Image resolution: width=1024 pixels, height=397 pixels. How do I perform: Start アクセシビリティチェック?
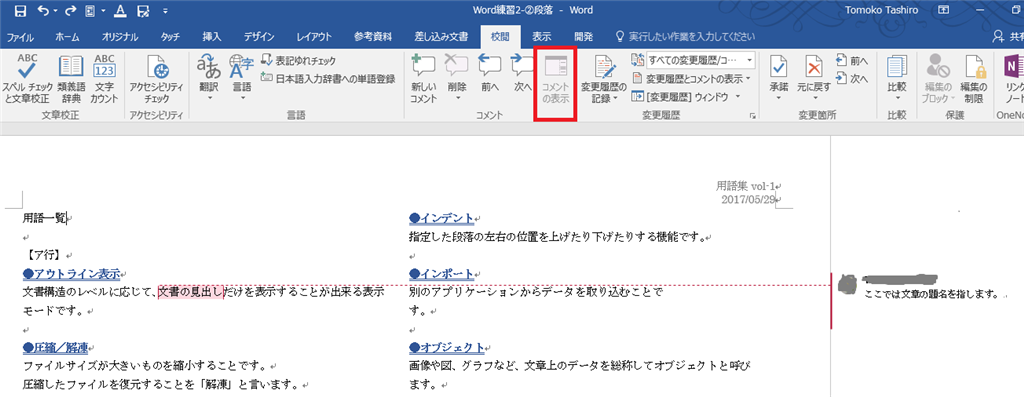click(157, 78)
